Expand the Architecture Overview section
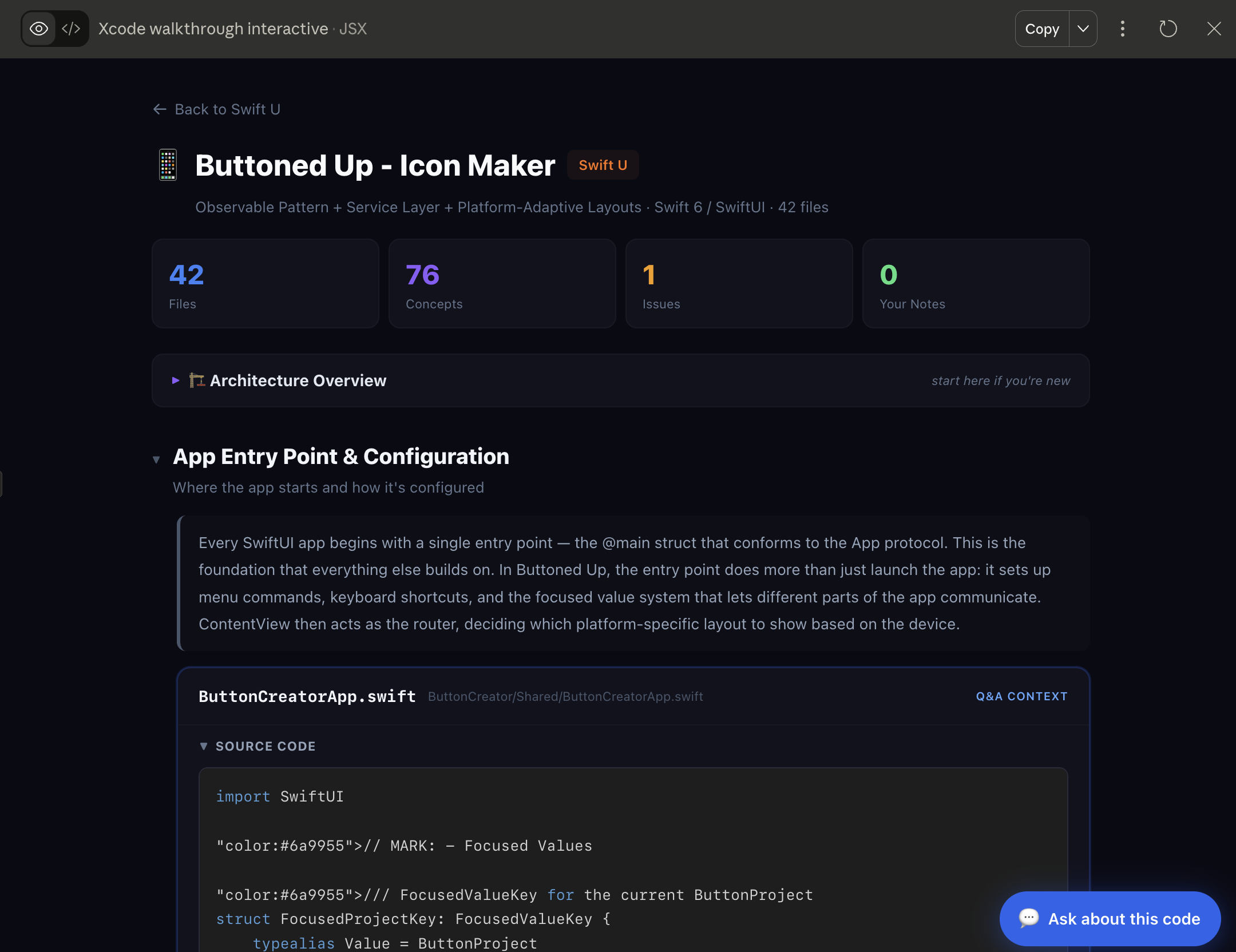The height and width of the screenshot is (952, 1236). tap(298, 380)
